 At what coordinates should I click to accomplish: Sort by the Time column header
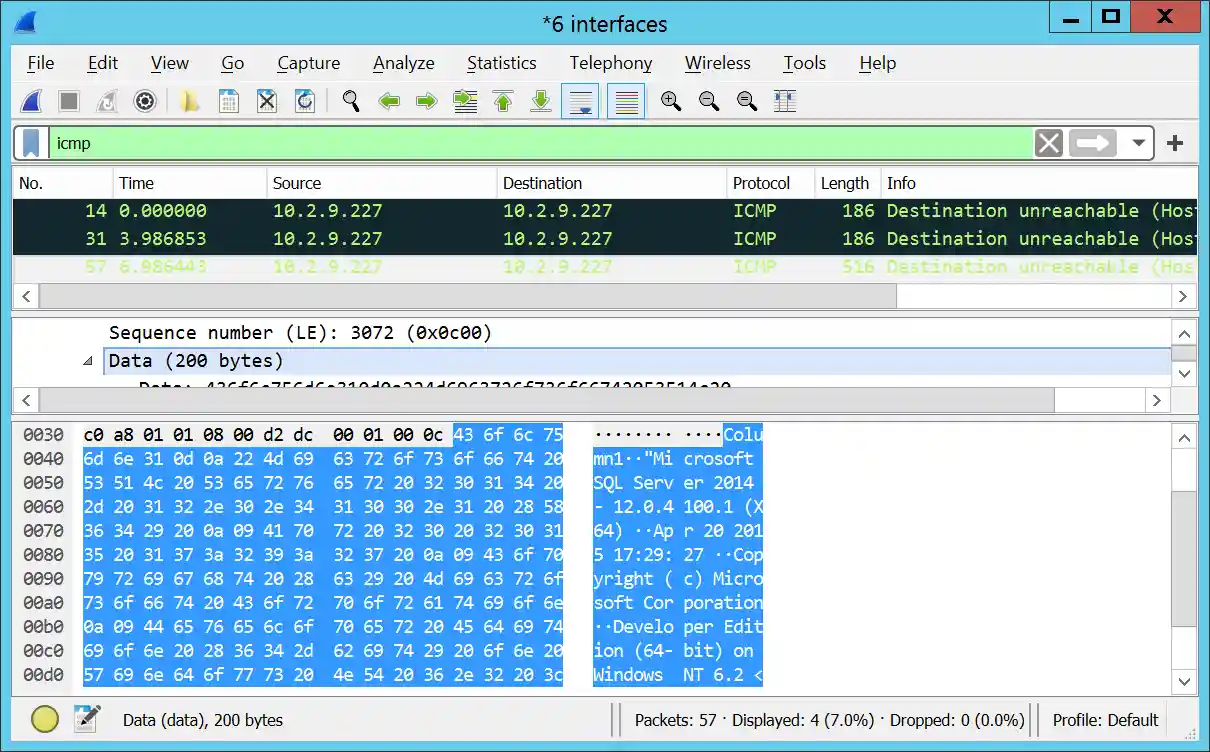click(x=189, y=183)
